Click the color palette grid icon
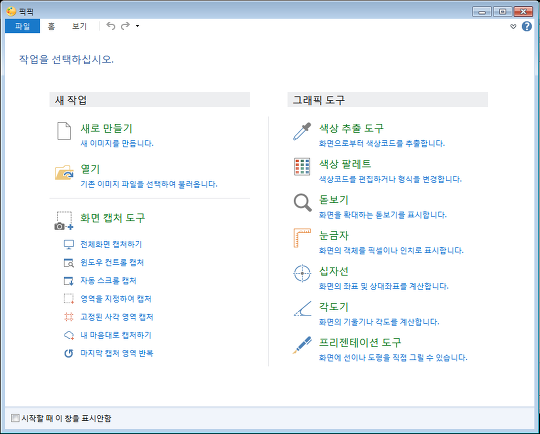The width and height of the screenshot is (540, 434). tap(302, 167)
